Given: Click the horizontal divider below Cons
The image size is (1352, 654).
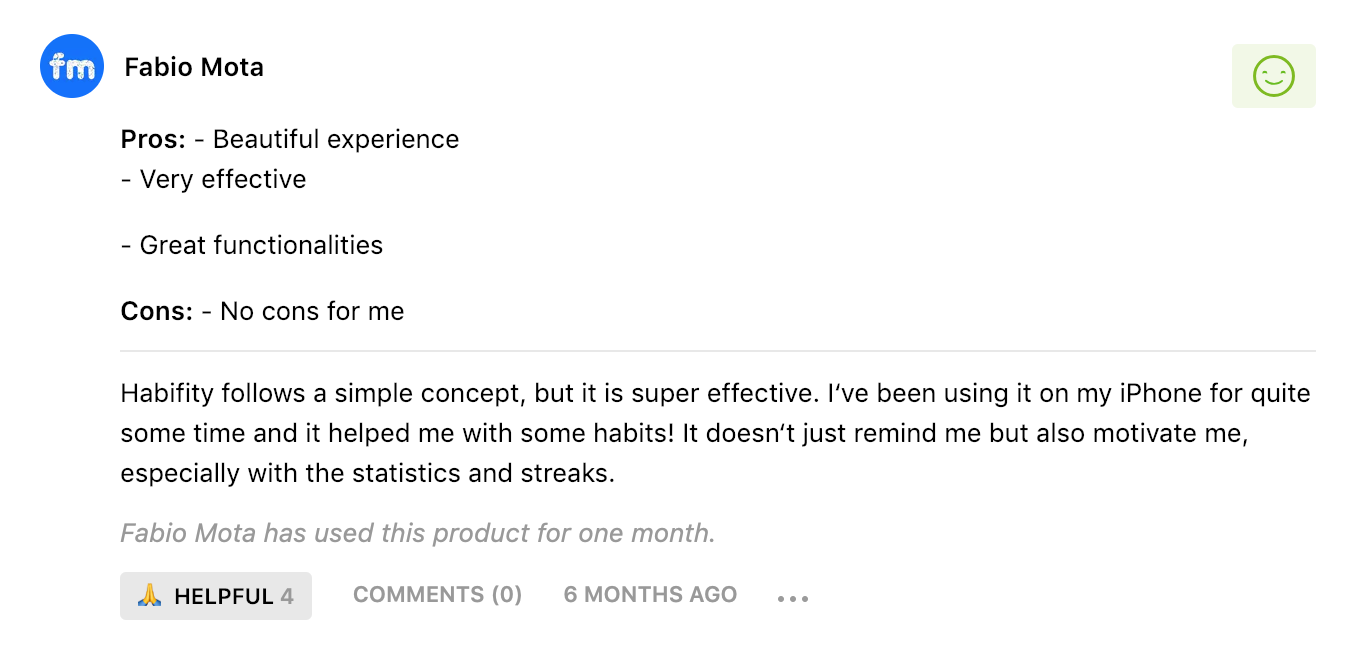Looking at the screenshot, I should pyautogui.click(x=717, y=351).
